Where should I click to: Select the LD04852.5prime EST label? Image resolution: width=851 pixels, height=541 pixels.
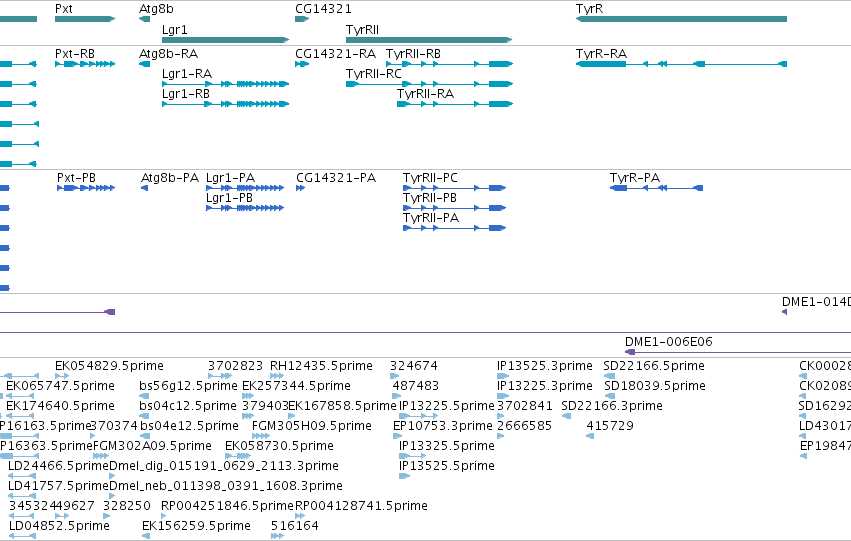click(59, 526)
